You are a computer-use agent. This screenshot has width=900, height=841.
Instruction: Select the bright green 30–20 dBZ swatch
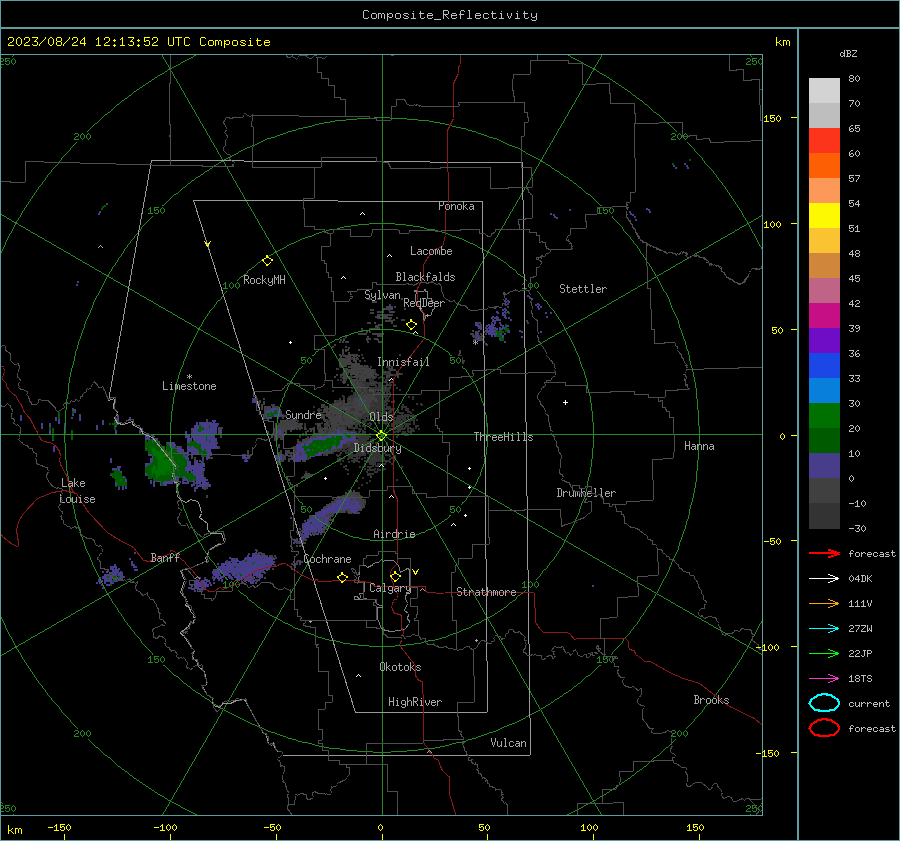pyautogui.click(x=824, y=416)
